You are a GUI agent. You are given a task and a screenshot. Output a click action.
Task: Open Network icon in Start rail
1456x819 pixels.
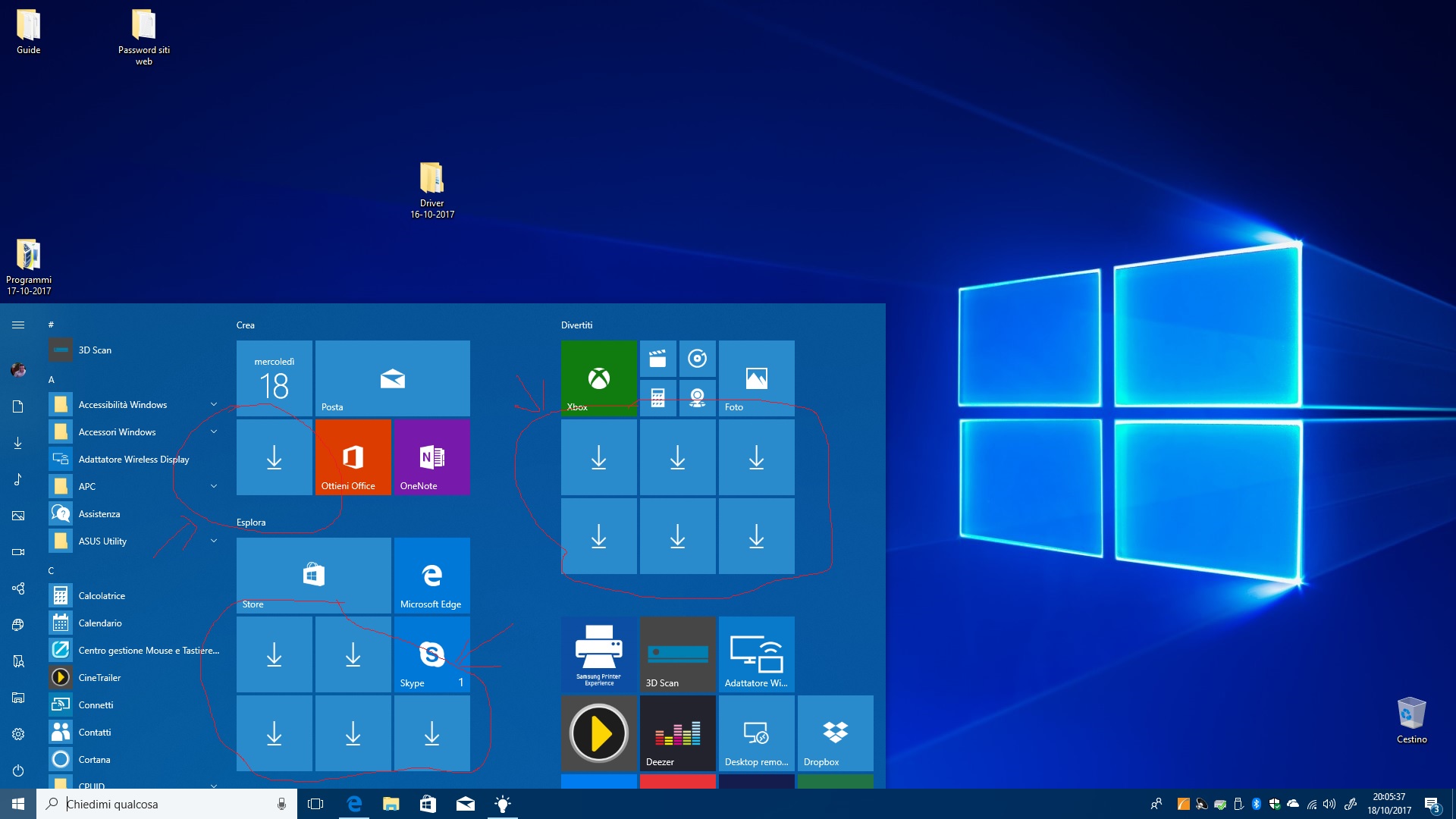coord(18,625)
